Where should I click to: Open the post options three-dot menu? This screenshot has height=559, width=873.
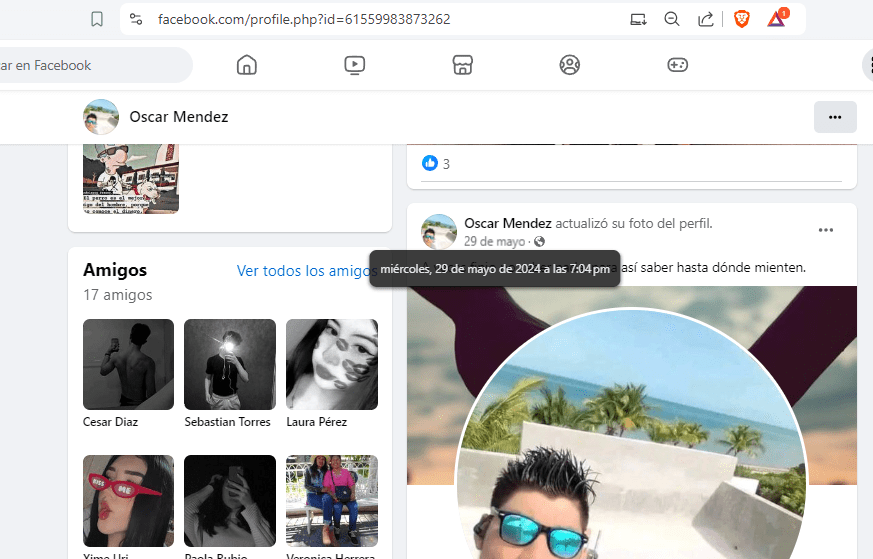825,230
